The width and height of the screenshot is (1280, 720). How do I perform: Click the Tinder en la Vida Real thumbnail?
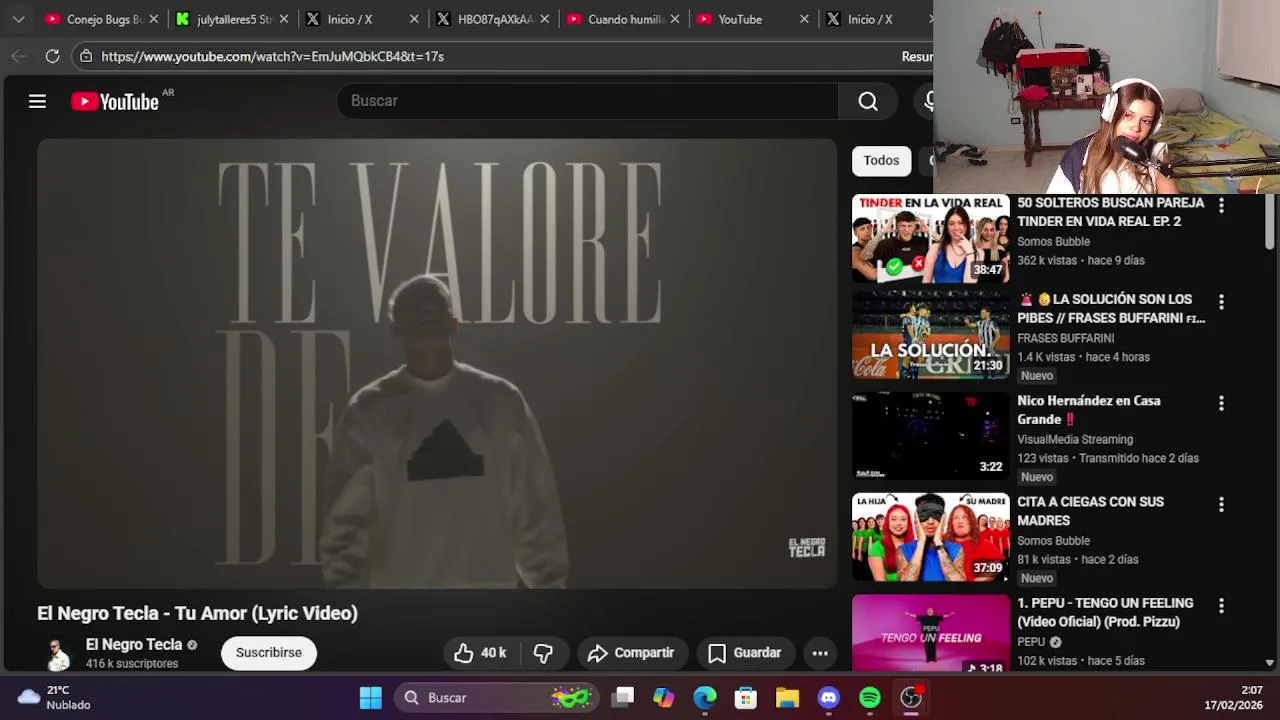pos(931,239)
